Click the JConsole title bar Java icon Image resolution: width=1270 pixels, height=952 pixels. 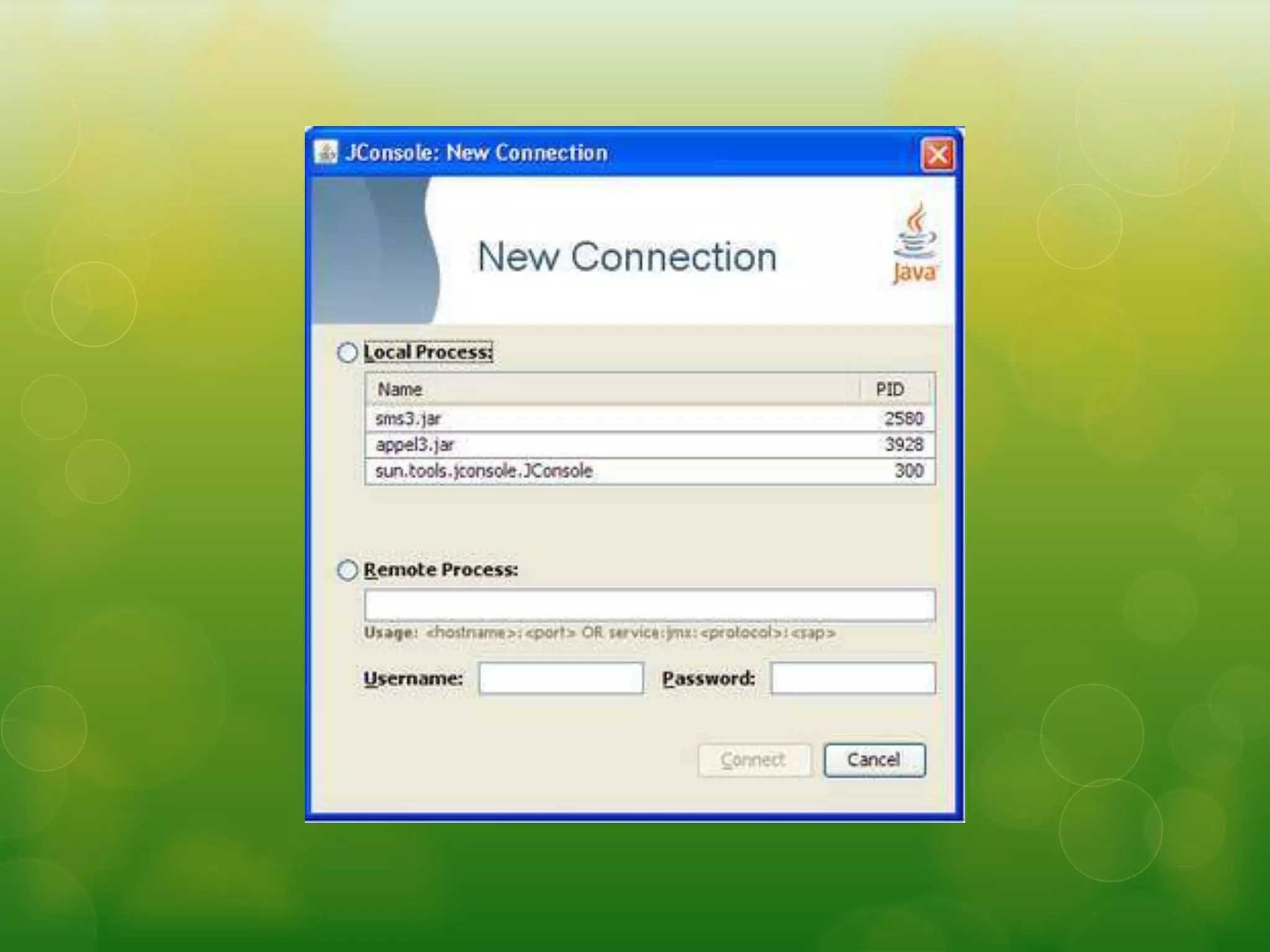(326, 152)
